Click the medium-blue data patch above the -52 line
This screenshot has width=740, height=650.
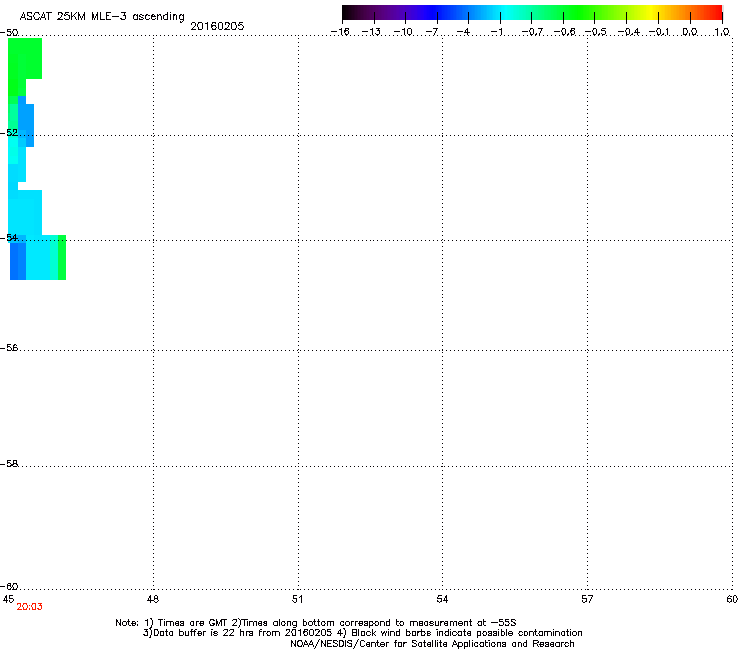pyautogui.click(x=26, y=120)
